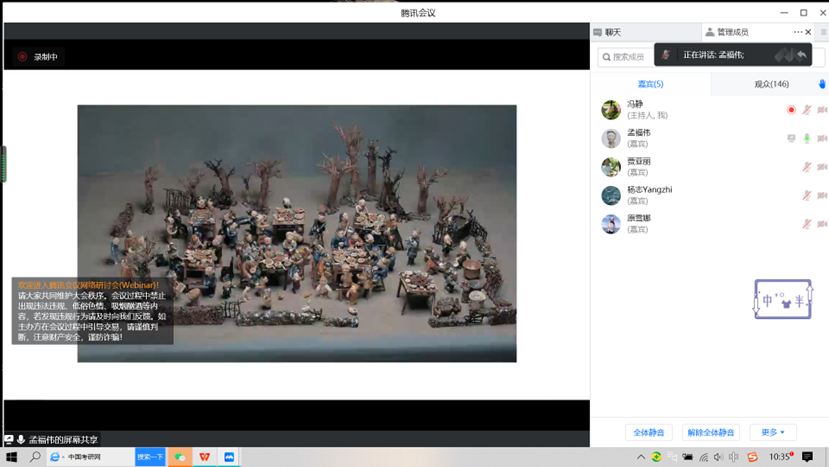
Task: Click the recording indicator icon next to 冯静
Action: pos(791,110)
